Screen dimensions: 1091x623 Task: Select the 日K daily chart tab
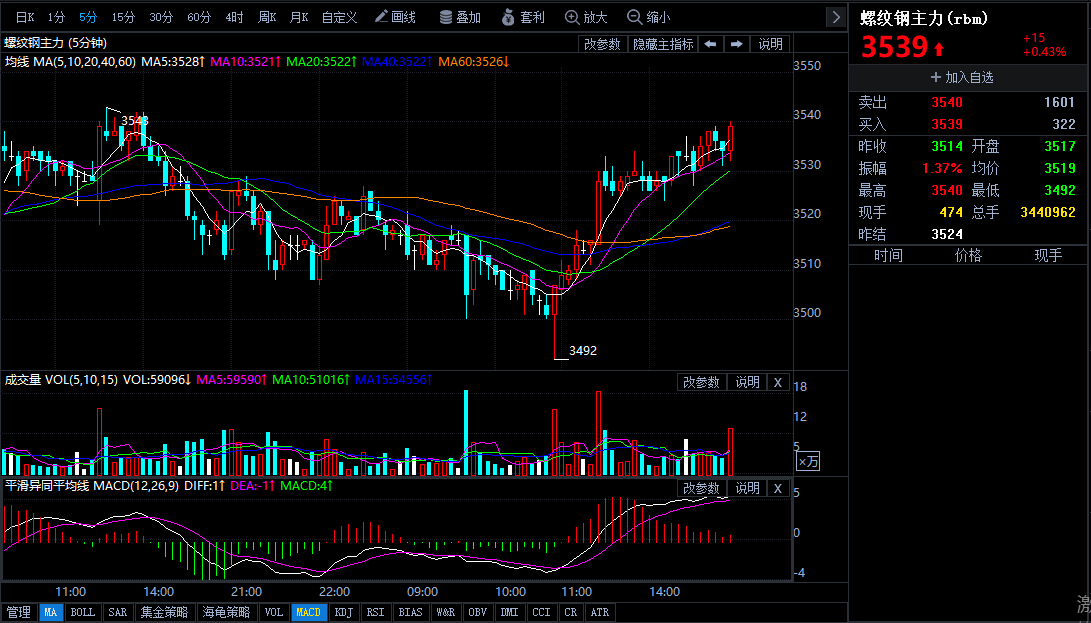coord(24,17)
